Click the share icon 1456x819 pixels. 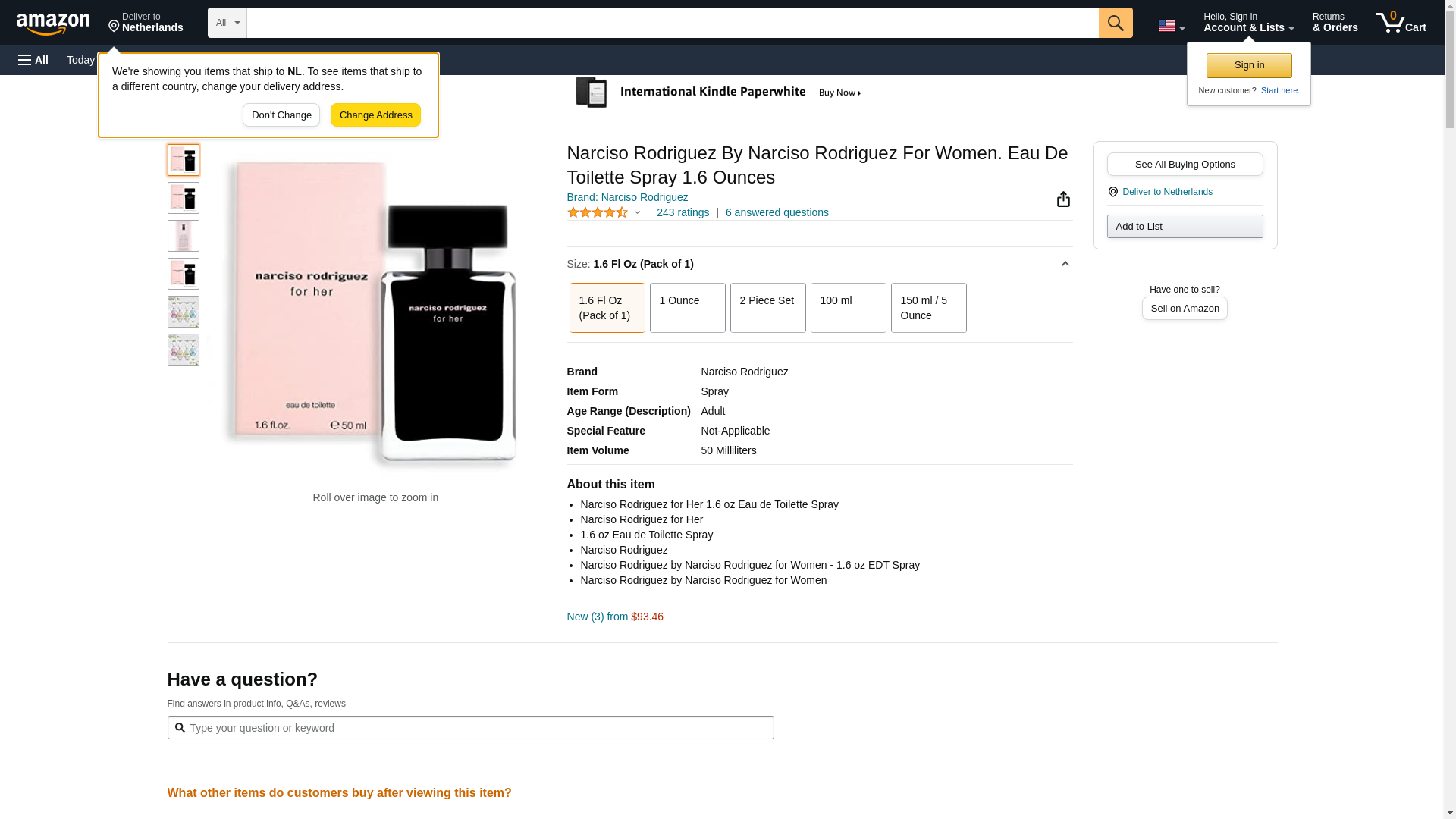coord(1063,199)
